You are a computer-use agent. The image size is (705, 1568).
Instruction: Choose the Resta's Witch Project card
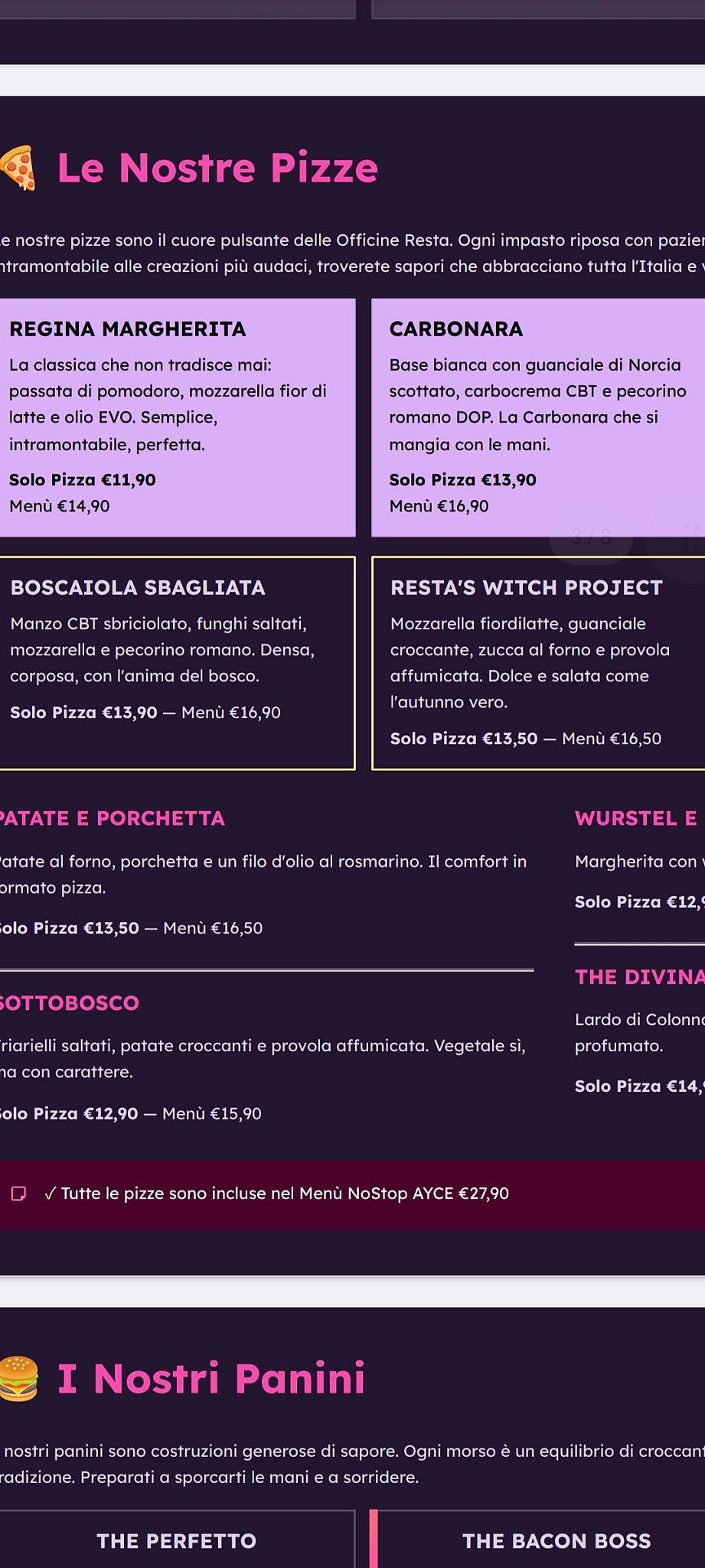[x=538, y=663]
